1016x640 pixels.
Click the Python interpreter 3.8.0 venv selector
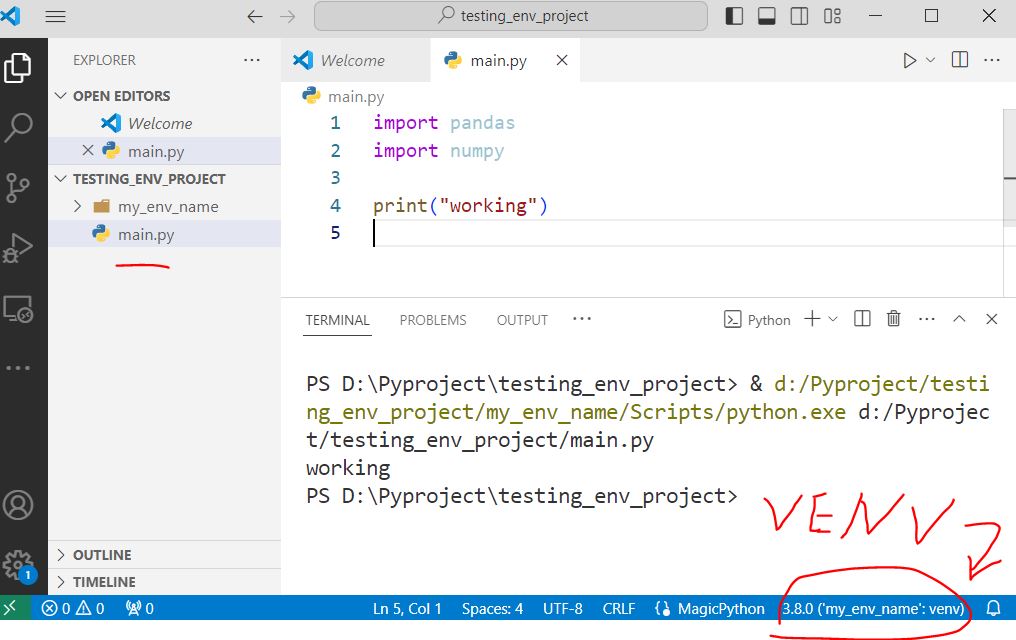873,608
